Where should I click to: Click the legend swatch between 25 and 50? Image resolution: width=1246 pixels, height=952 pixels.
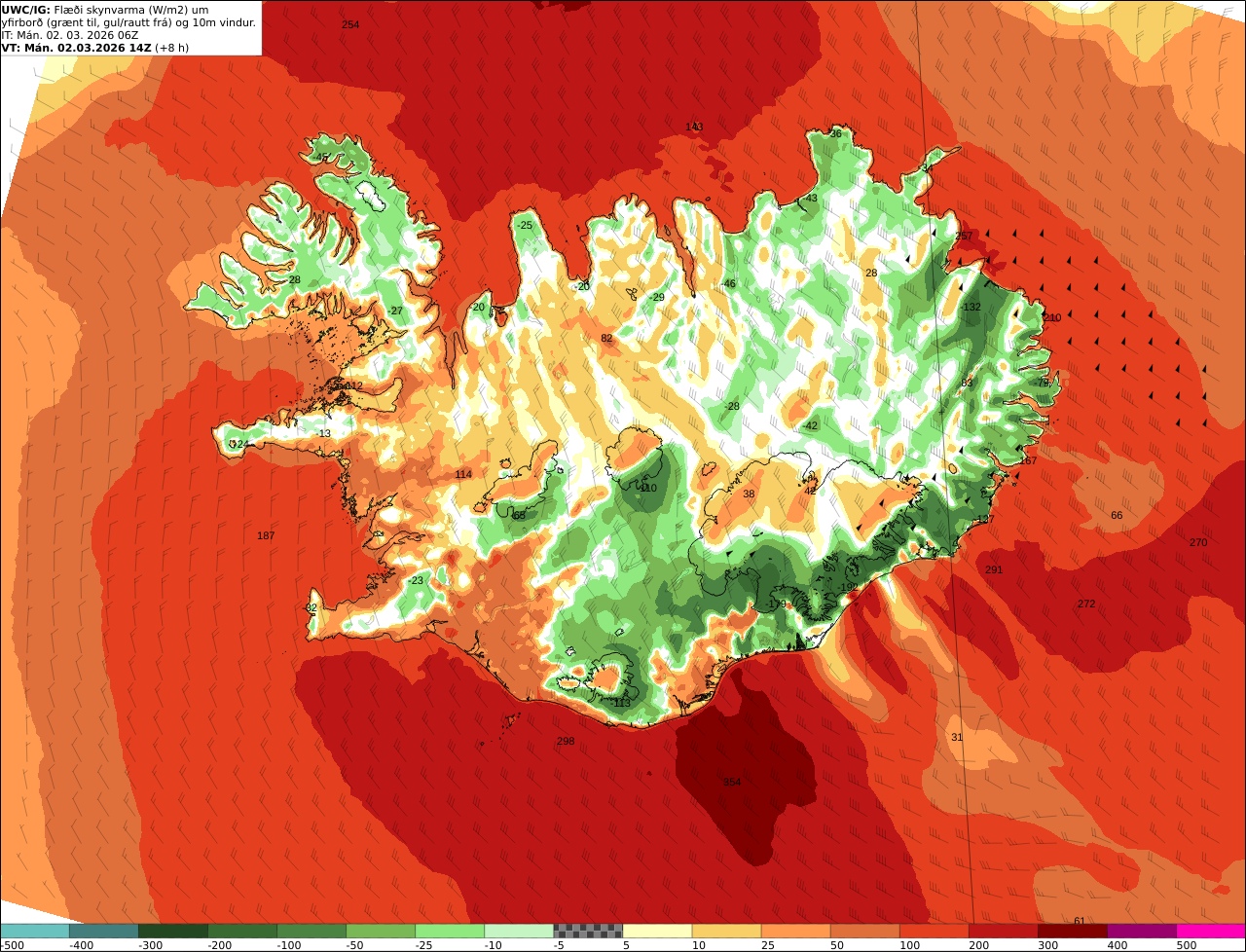(794, 931)
